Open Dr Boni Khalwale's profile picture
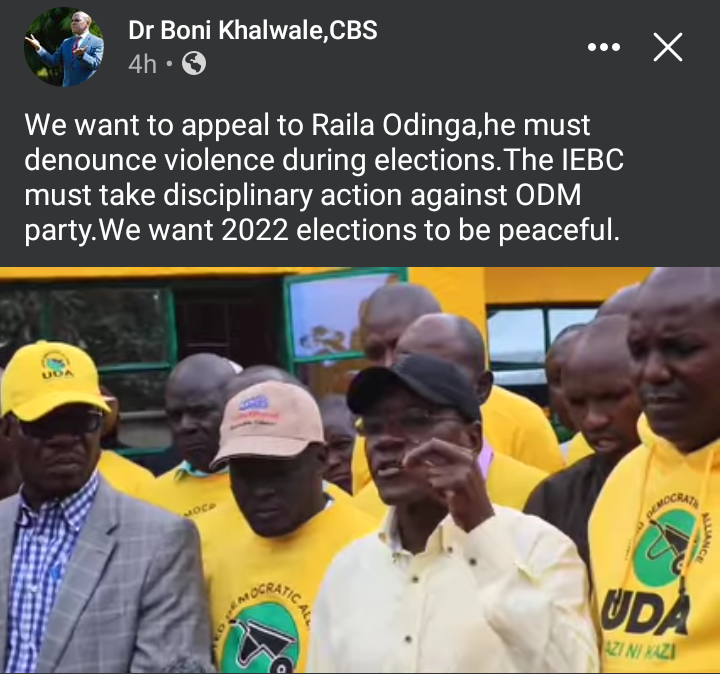Screen dimensions: 720x674 point(63,47)
